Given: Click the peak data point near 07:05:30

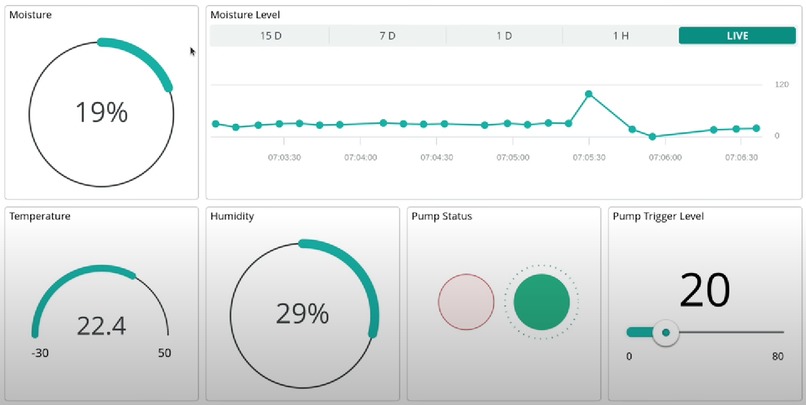Looking at the screenshot, I should pyautogui.click(x=589, y=94).
